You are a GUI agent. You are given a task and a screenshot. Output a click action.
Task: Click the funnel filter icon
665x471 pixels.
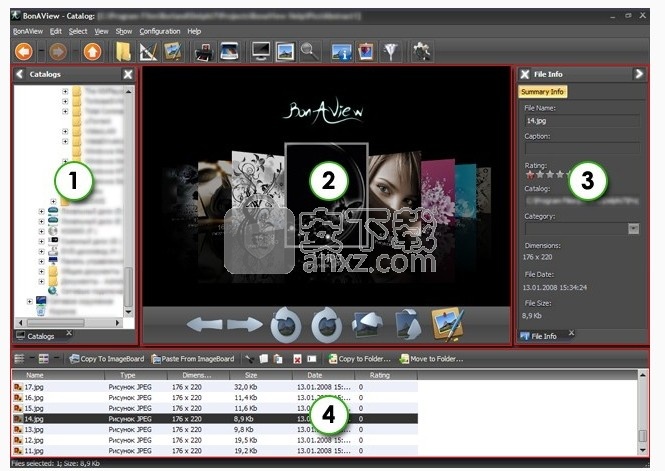(391, 52)
